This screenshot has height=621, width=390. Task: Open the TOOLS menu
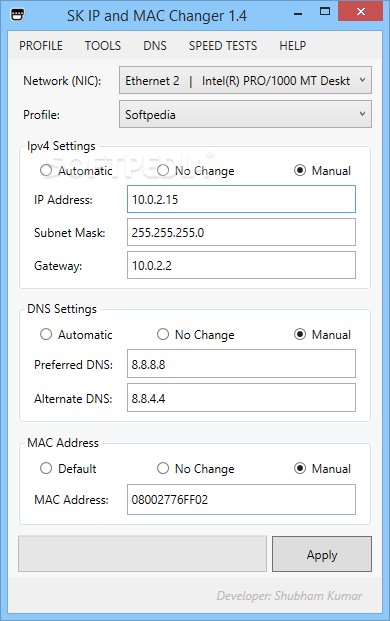click(103, 46)
